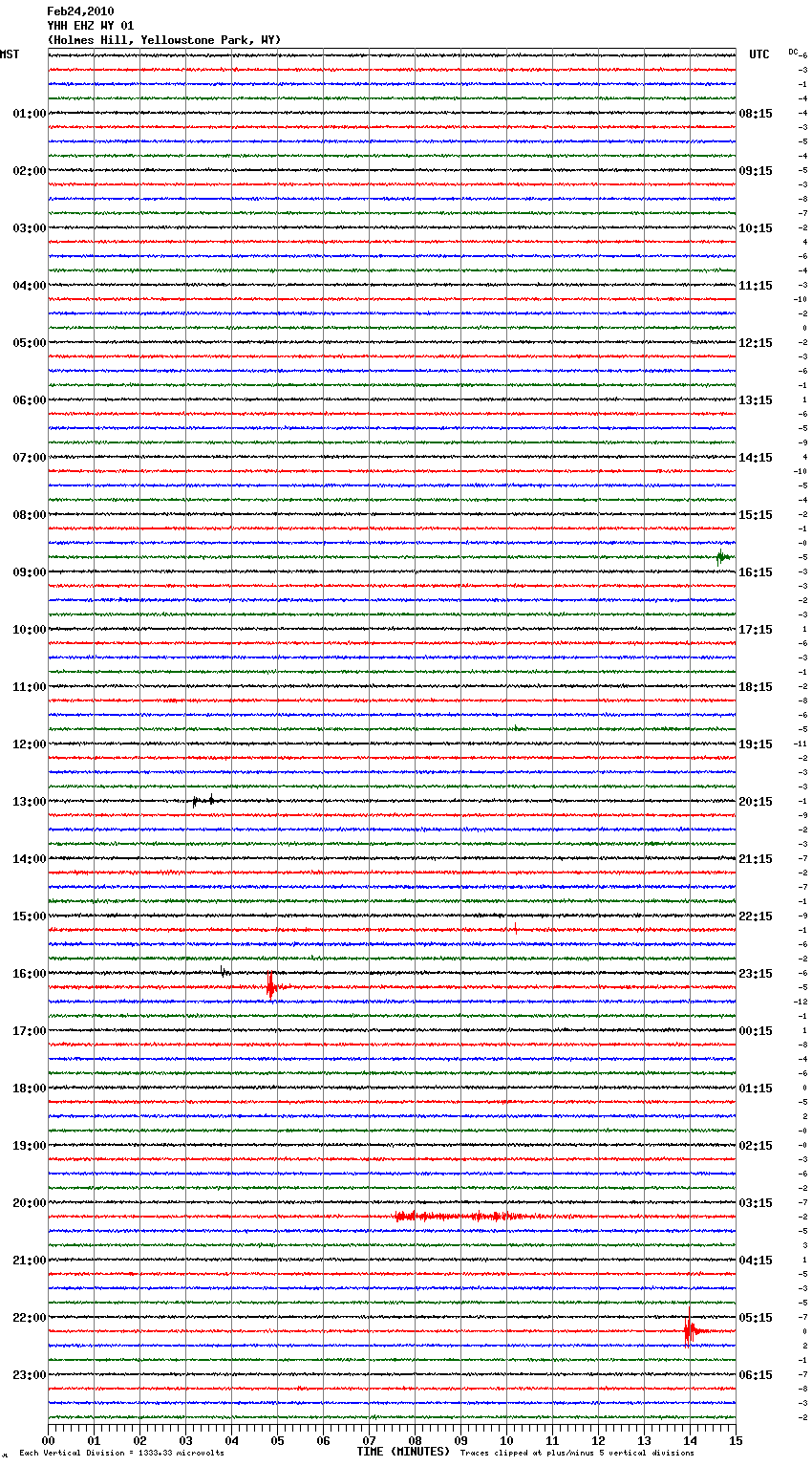Click the MST timezone label
The height and width of the screenshot is (1466, 812).
(x=10, y=54)
